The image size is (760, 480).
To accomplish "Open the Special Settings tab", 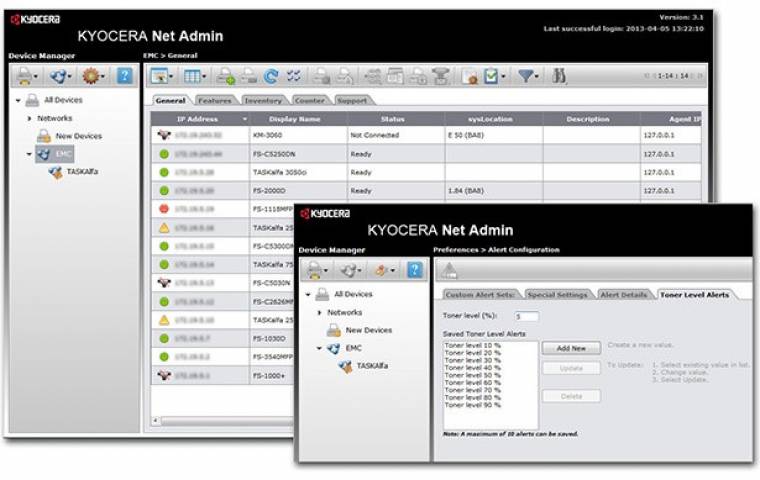I will coord(557,294).
